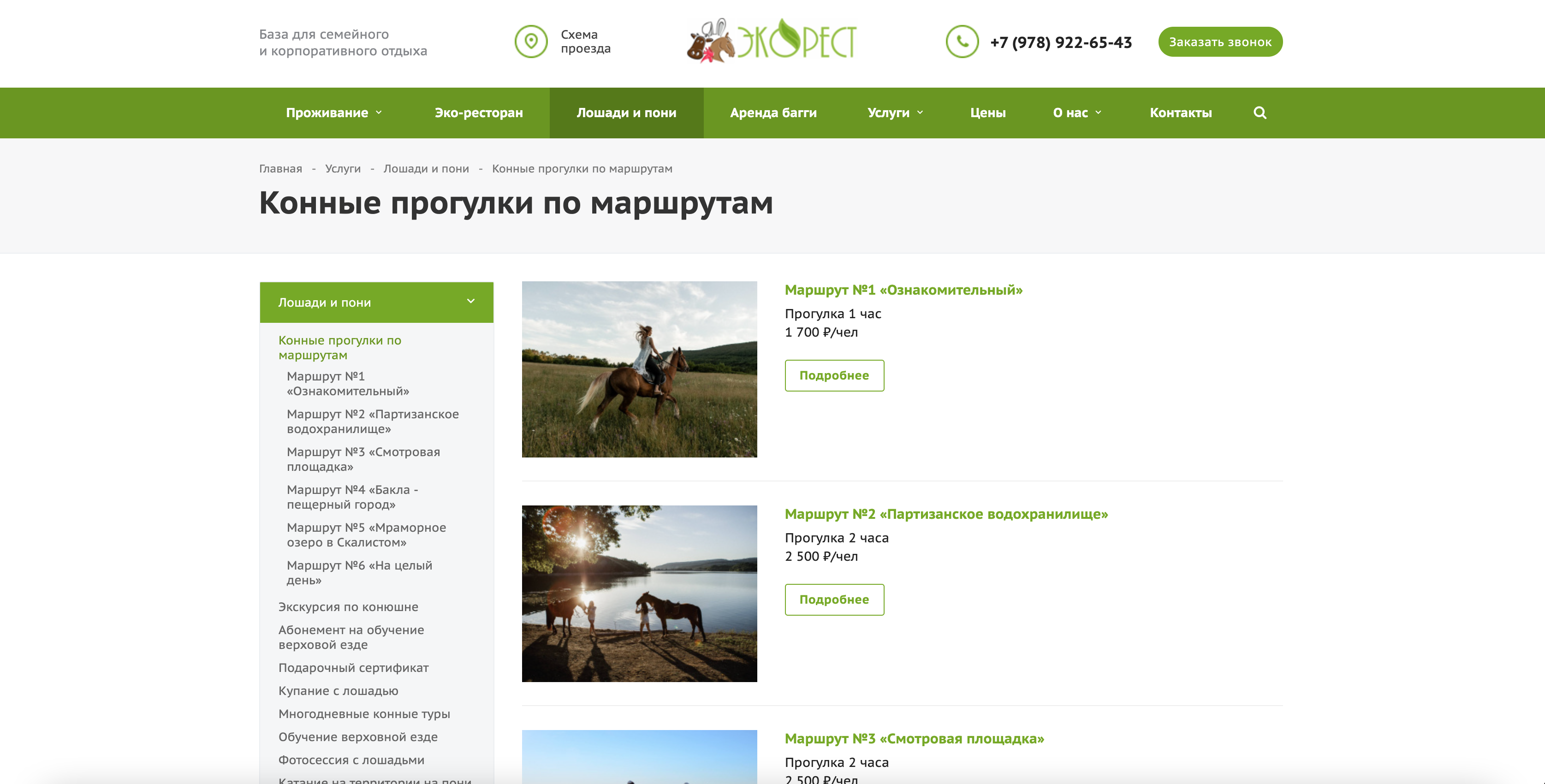Click the horse rider photo thumbnail
Image resolution: width=1545 pixels, height=784 pixels.
pos(639,369)
